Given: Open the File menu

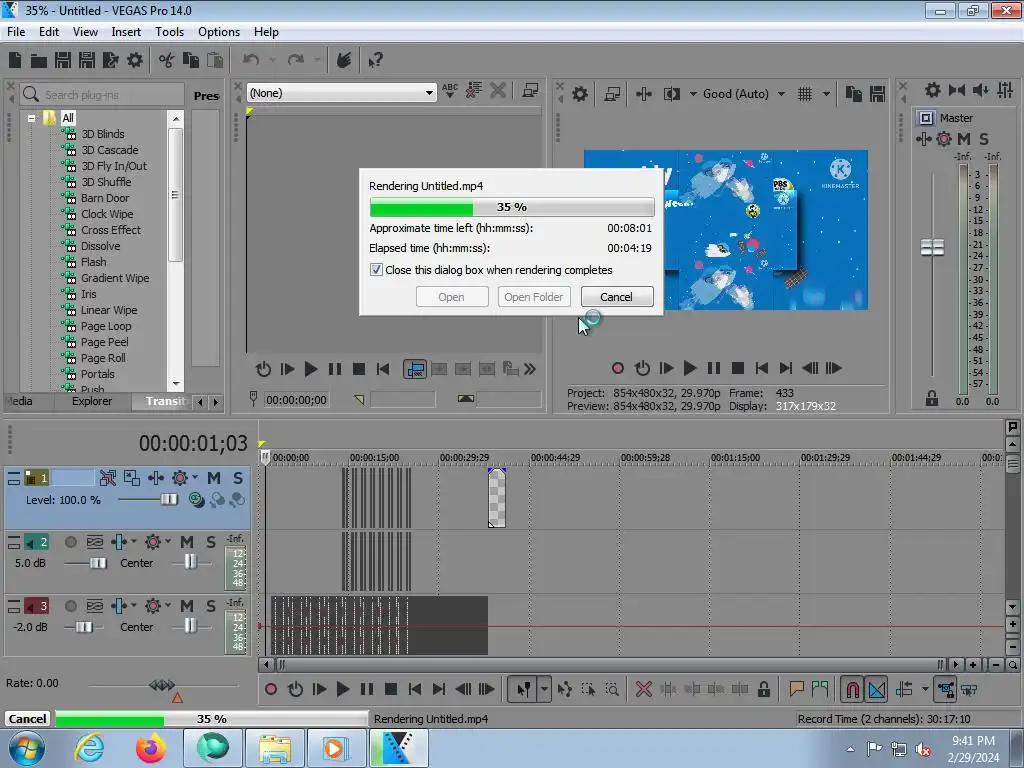Looking at the screenshot, I should [16, 32].
